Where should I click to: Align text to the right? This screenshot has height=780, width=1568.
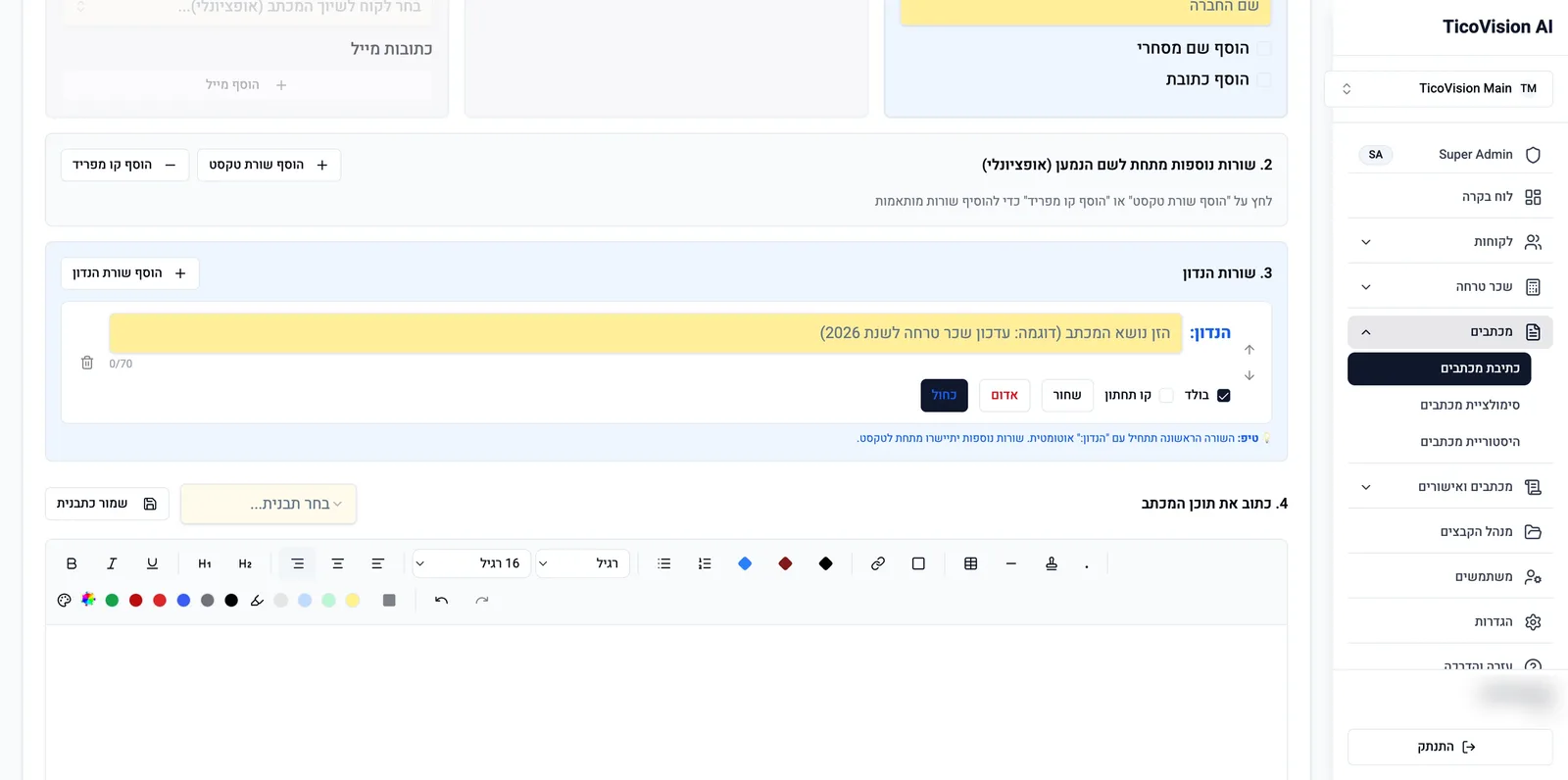[298, 563]
